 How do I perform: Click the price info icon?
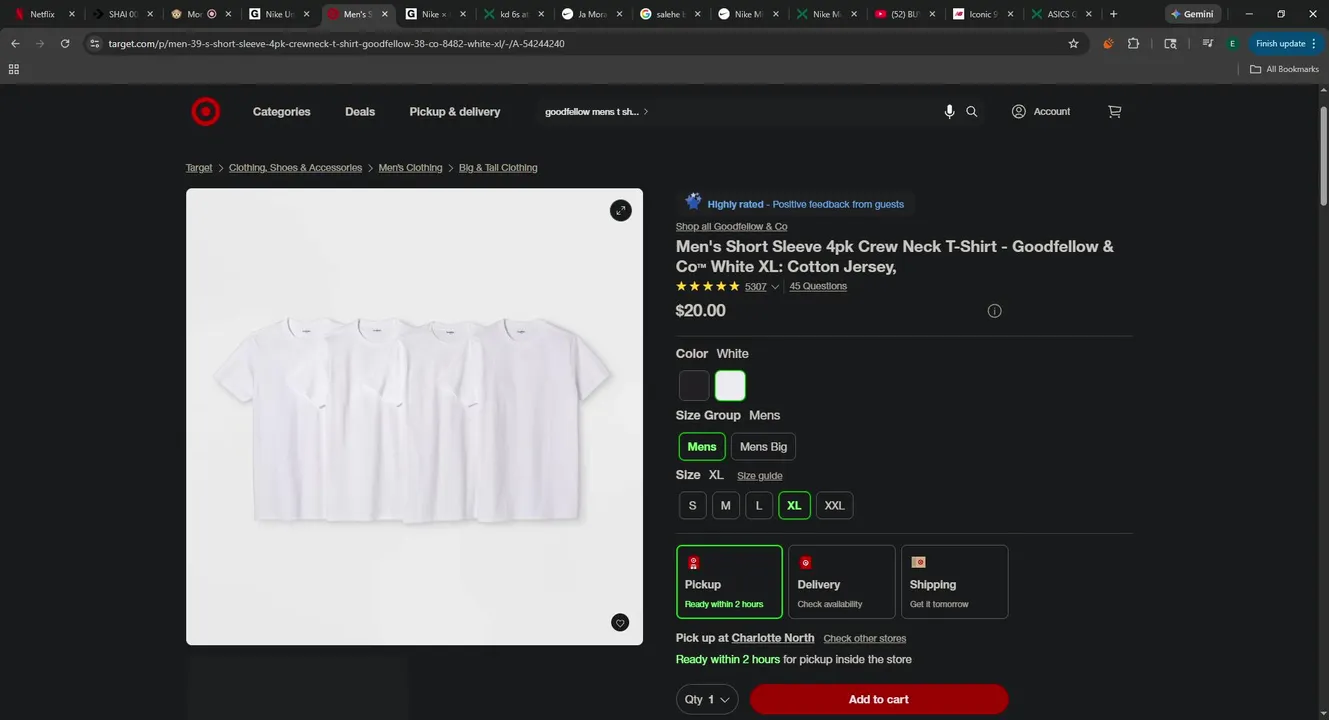994,311
